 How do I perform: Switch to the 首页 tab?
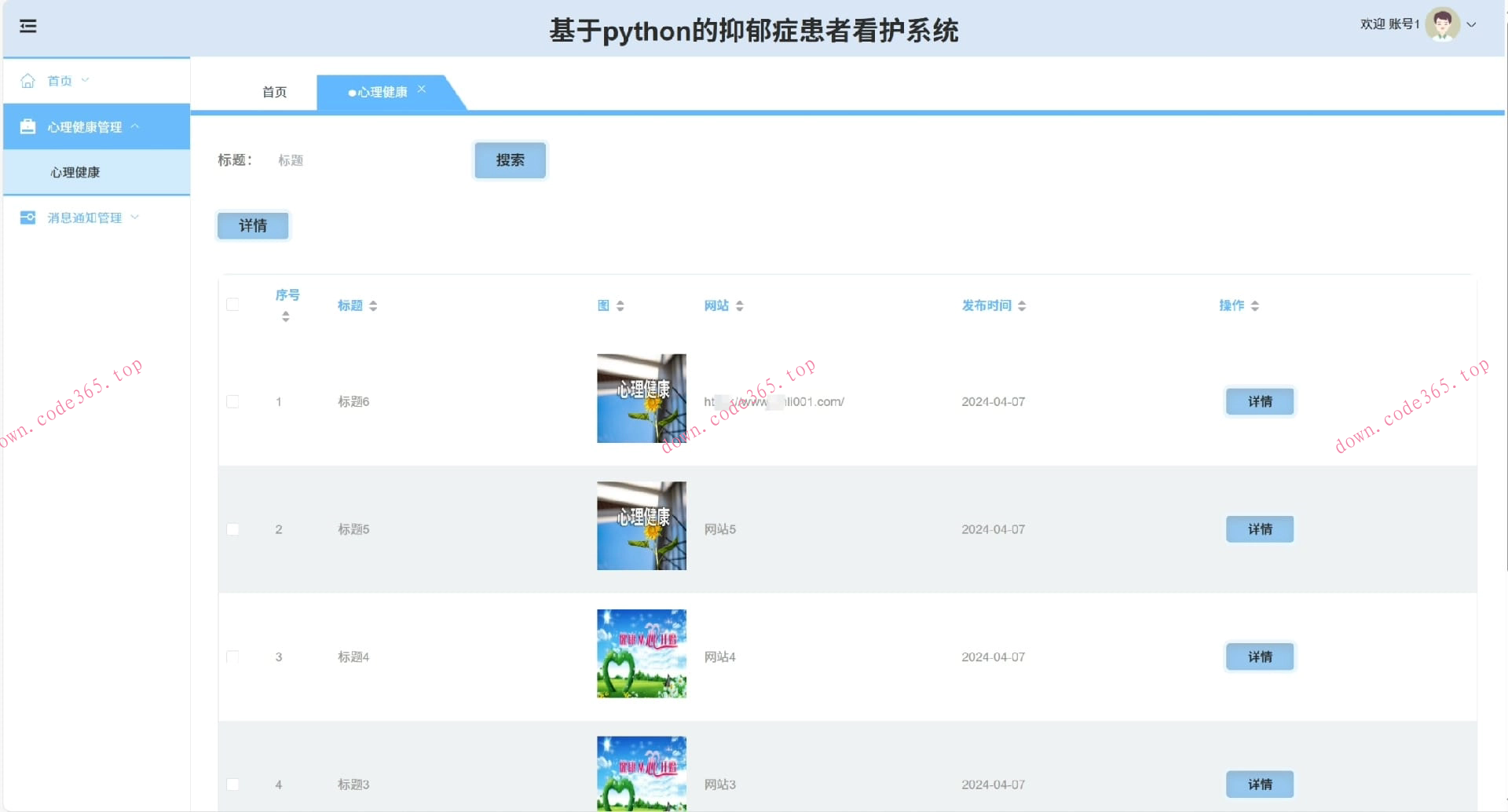coord(274,92)
